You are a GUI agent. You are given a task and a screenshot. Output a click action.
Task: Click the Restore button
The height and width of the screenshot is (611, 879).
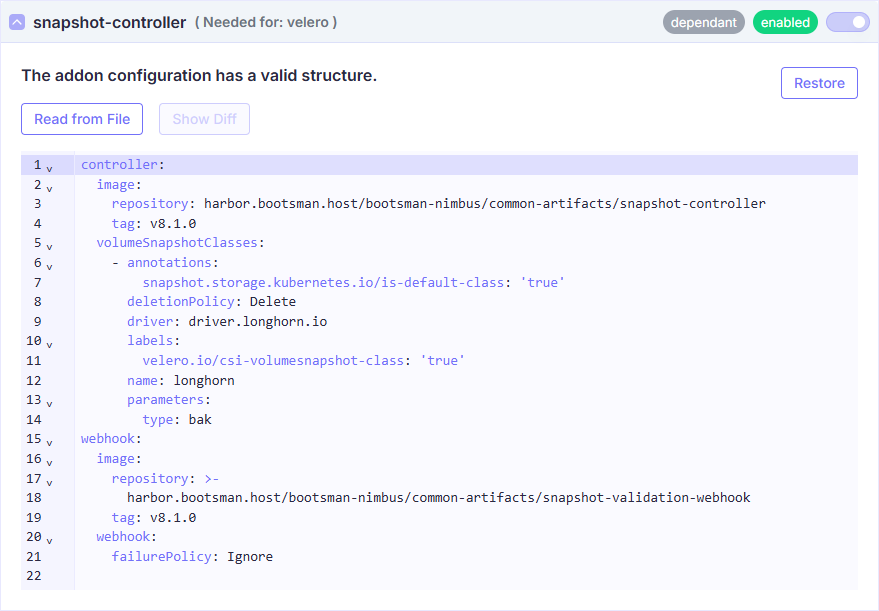819,83
